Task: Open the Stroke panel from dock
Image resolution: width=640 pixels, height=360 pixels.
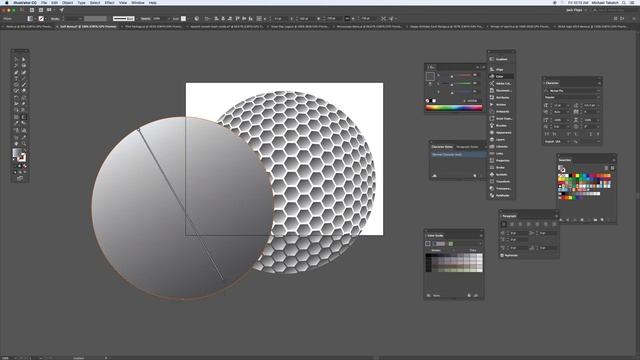Action: click(501, 167)
